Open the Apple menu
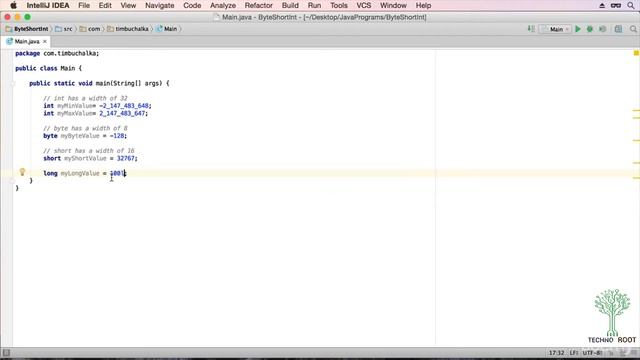The image size is (640, 360). click(x=13, y=5)
